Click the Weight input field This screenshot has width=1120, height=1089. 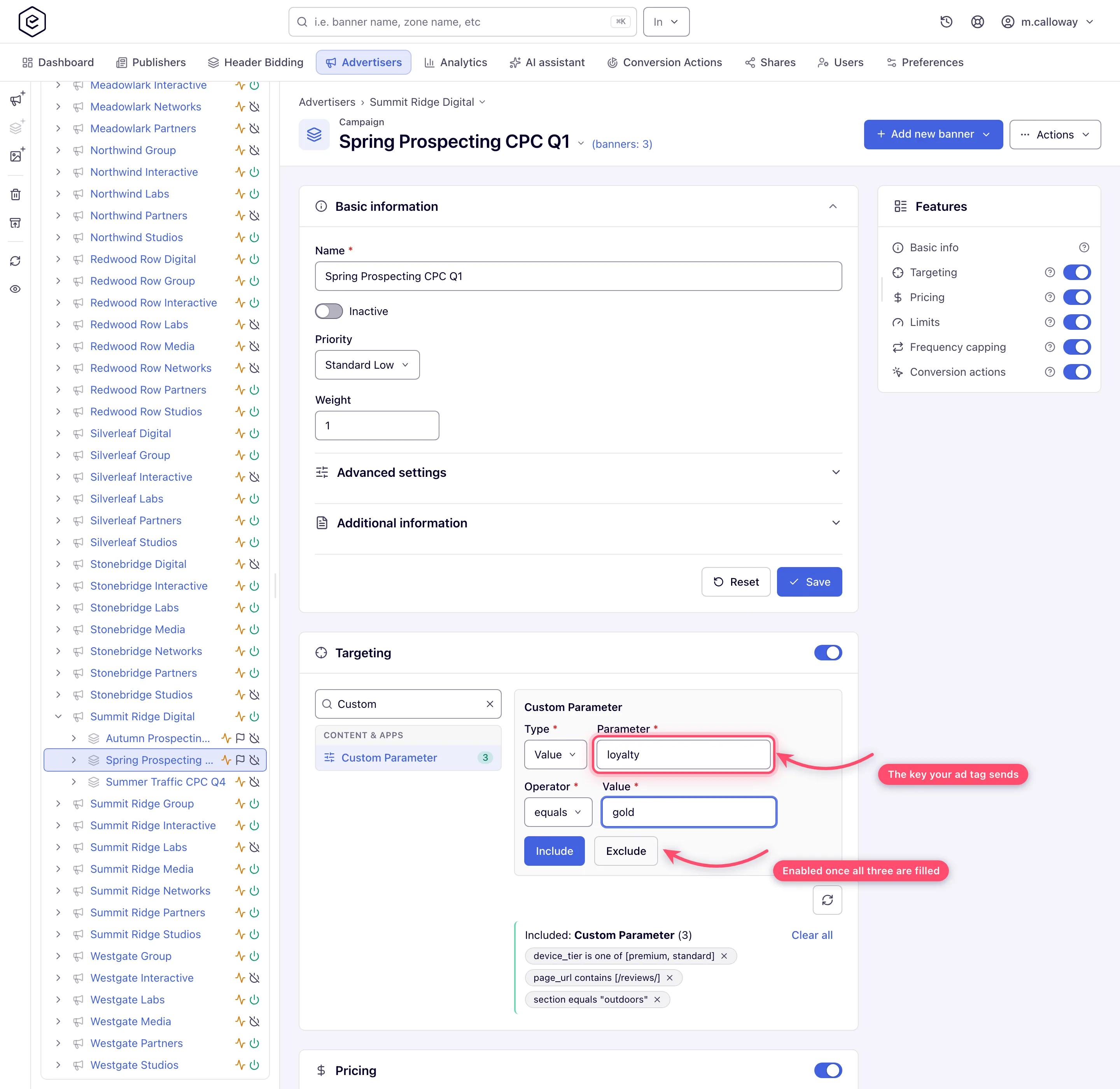377,425
